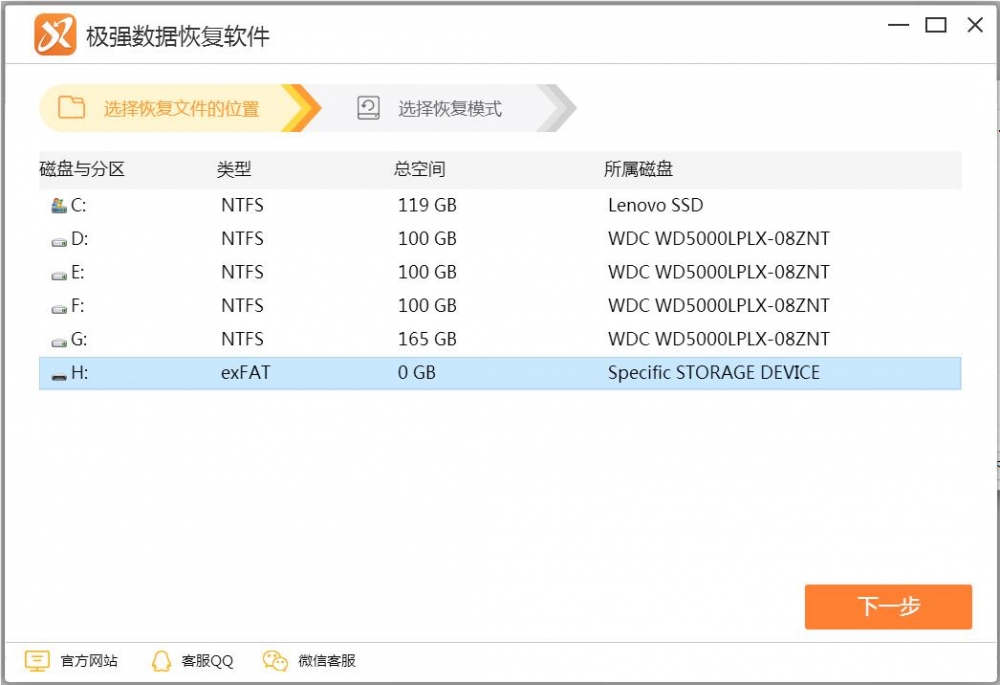The width and height of the screenshot is (1000, 685).
Task: Switch to the 选择恢复文件的位置 step
Action: tap(180, 108)
